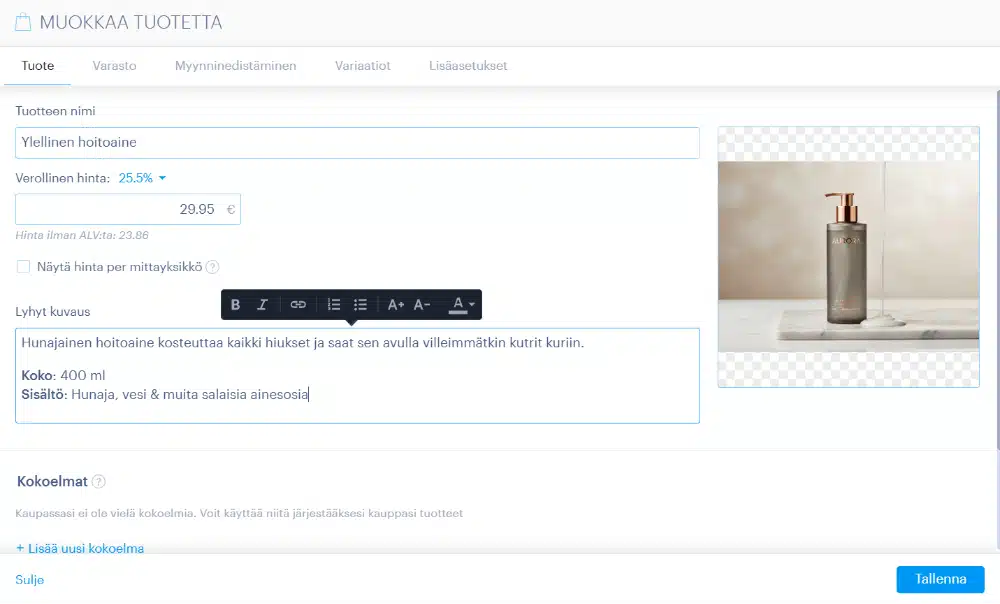Pick a text color from the A swatch

457,305
